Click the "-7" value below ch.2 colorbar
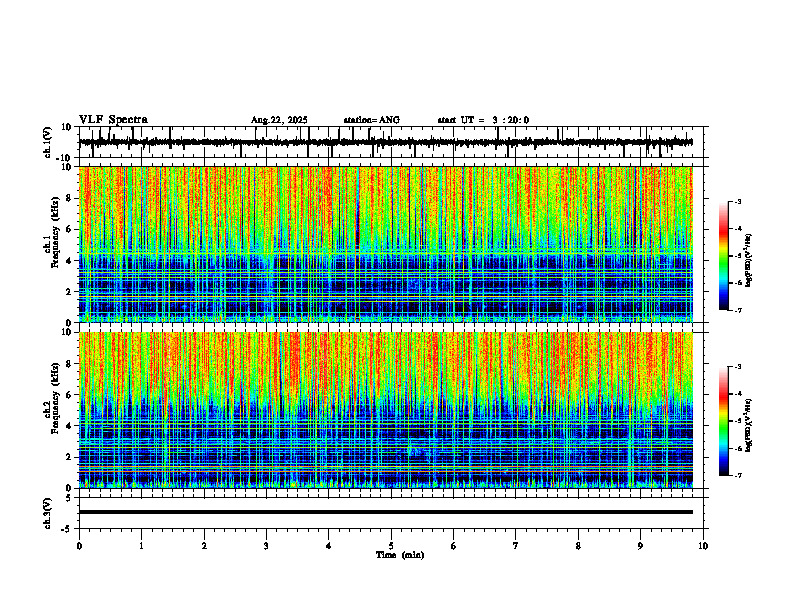Image resolution: width=792 pixels, height=612 pixels. [x=738, y=475]
